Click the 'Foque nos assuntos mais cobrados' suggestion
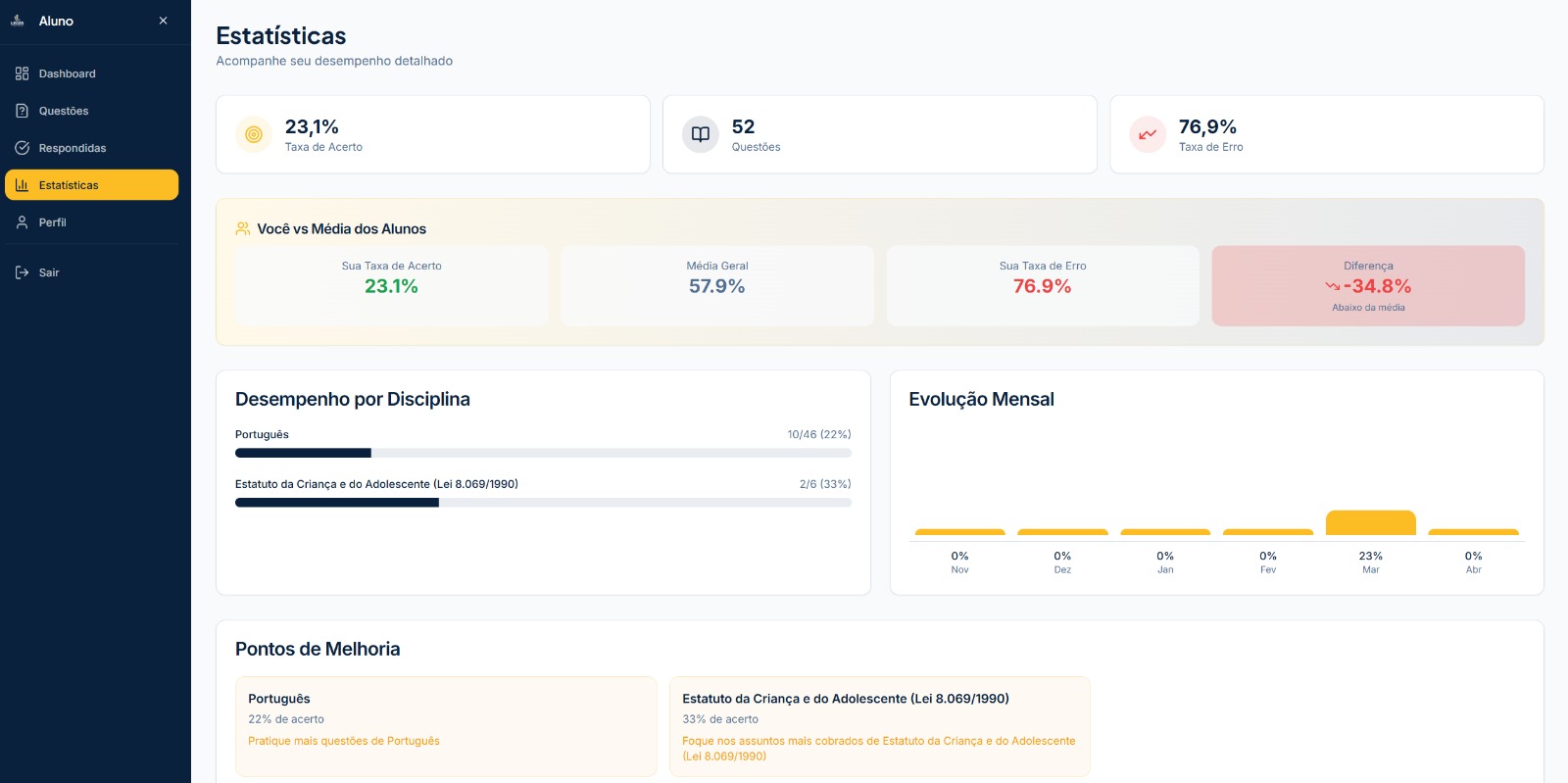This screenshot has height=783, width=1568. [x=878, y=748]
